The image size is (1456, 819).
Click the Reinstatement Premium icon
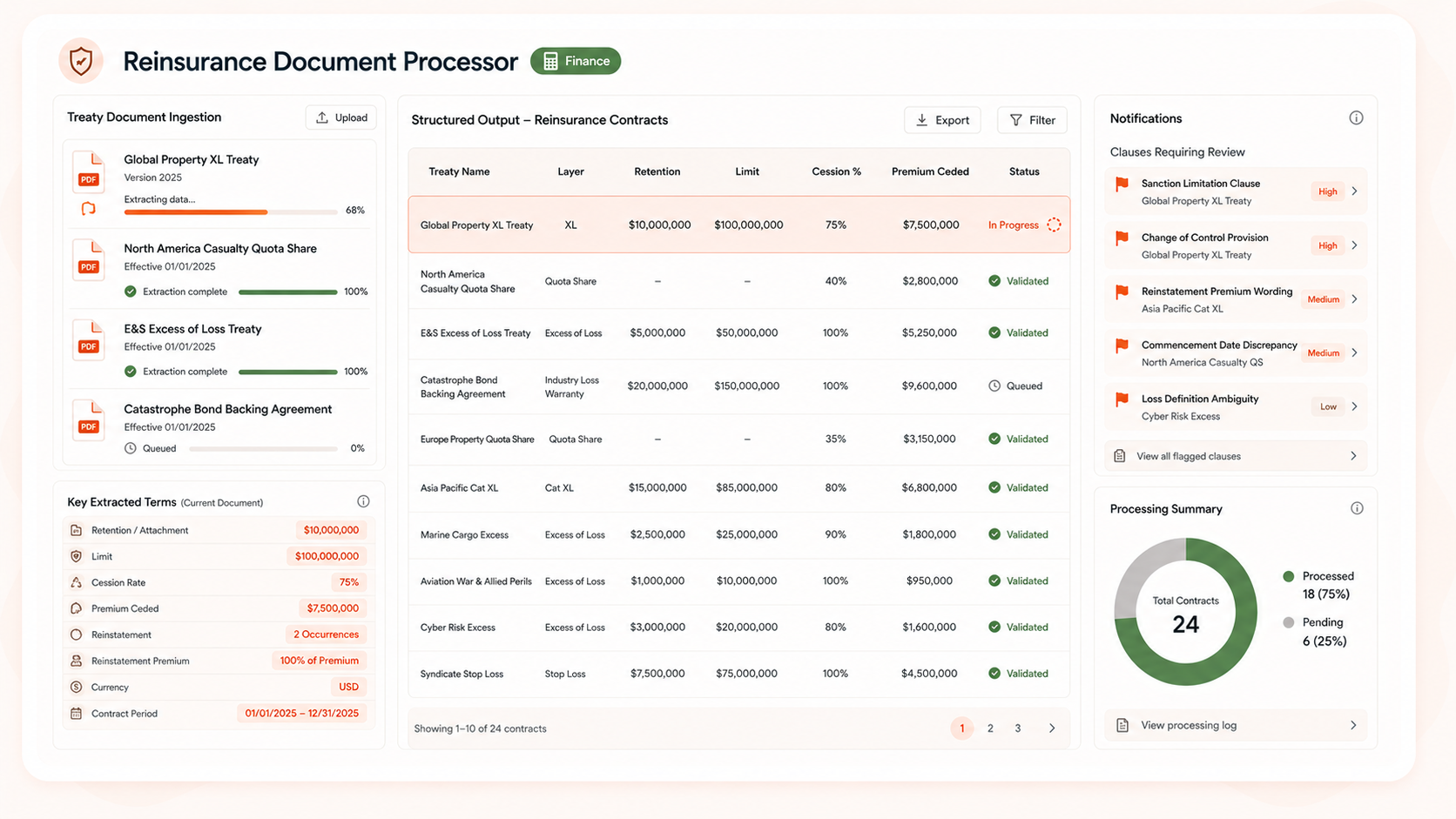coord(77,661)
